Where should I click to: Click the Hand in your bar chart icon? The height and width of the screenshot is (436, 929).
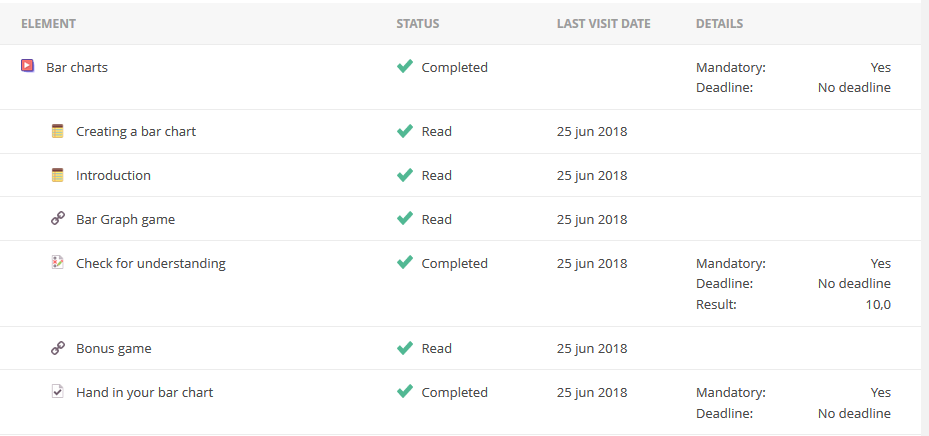click(x=58, y=392)
